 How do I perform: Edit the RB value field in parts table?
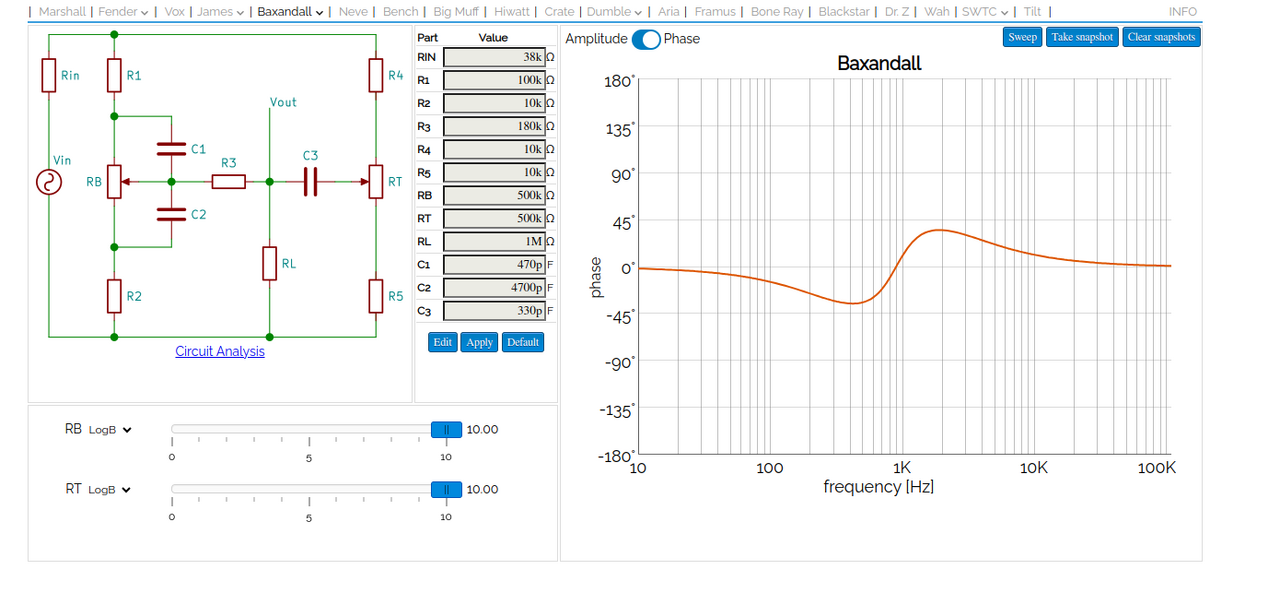tap(494, 195)
